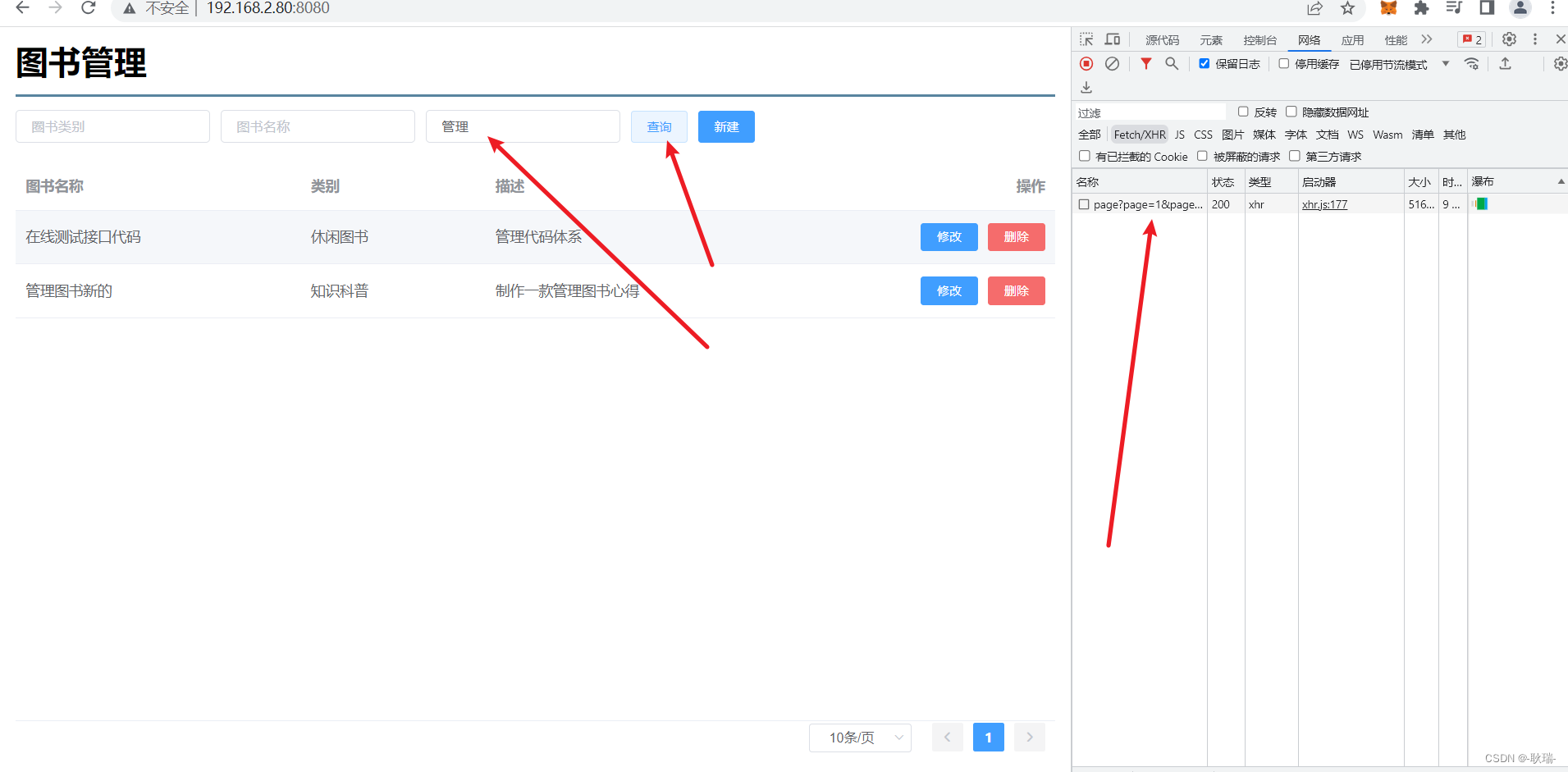Open the throttling 已停用节流模式 dropdown
The height and width of the screenshot is (772, 1568).
[1400, 64]
